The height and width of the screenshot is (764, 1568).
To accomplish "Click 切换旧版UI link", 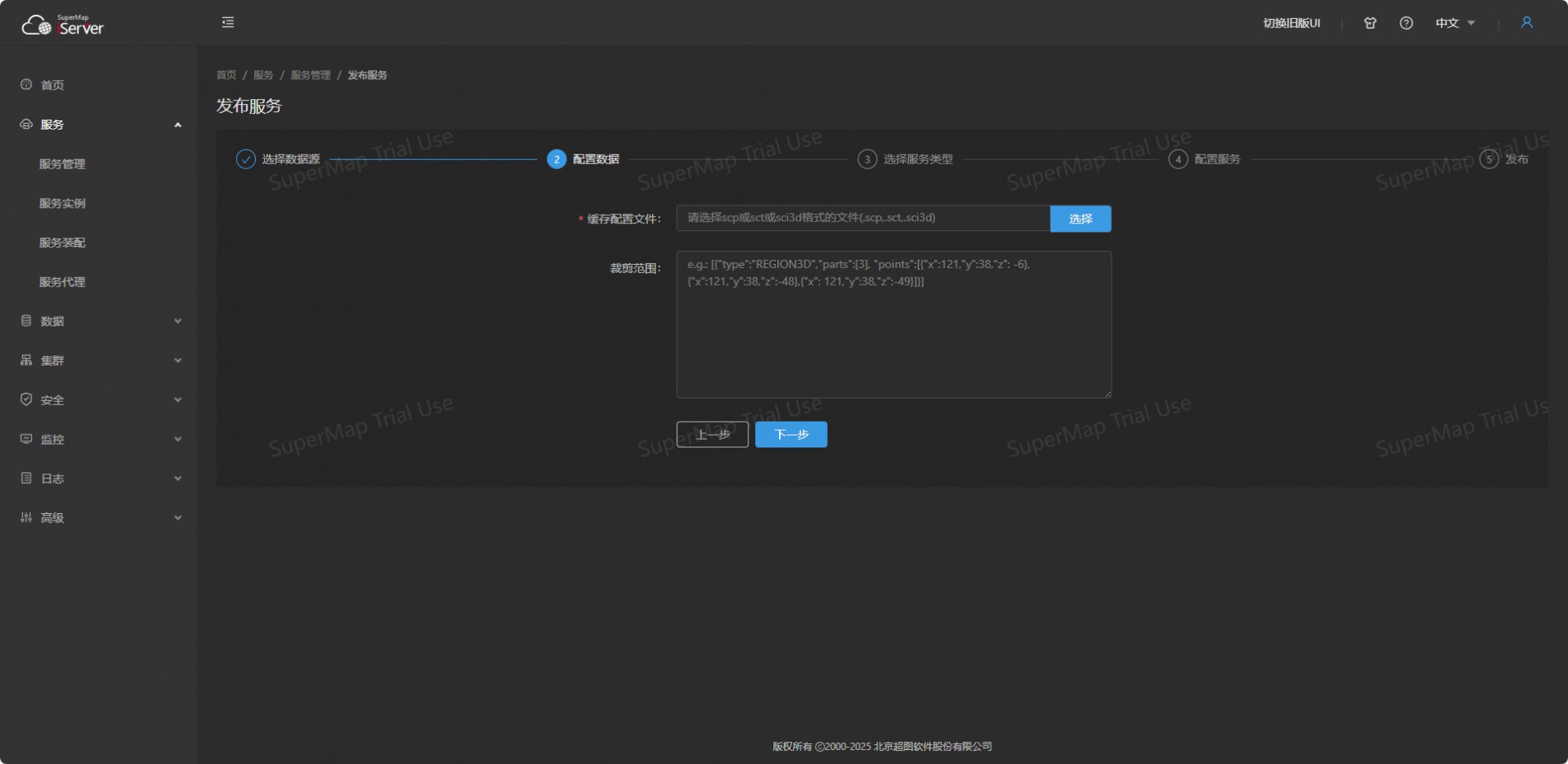I will pyautogui.click(x=1292, y=23).
